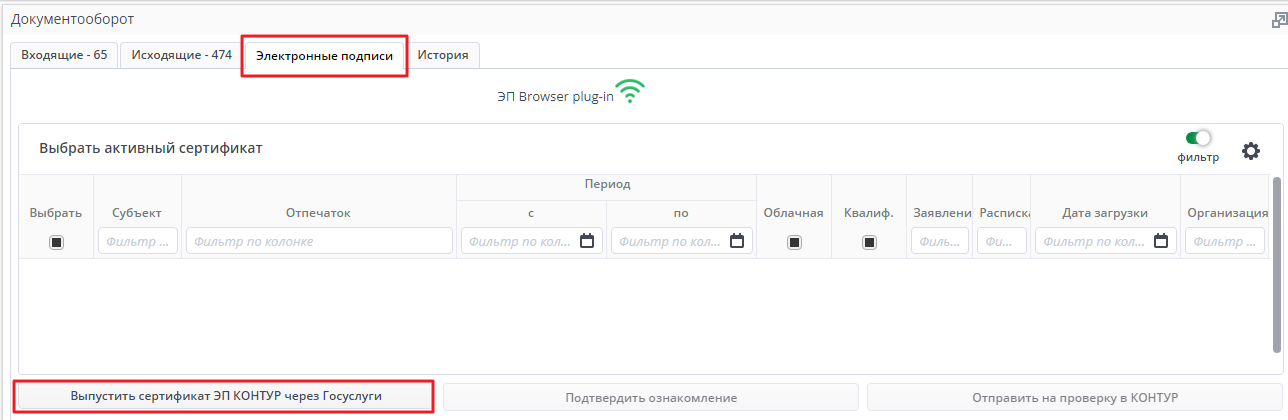Click the Отпечаток column filter field
Viewport: 1288px width, 420px height.
coord(319,241)
